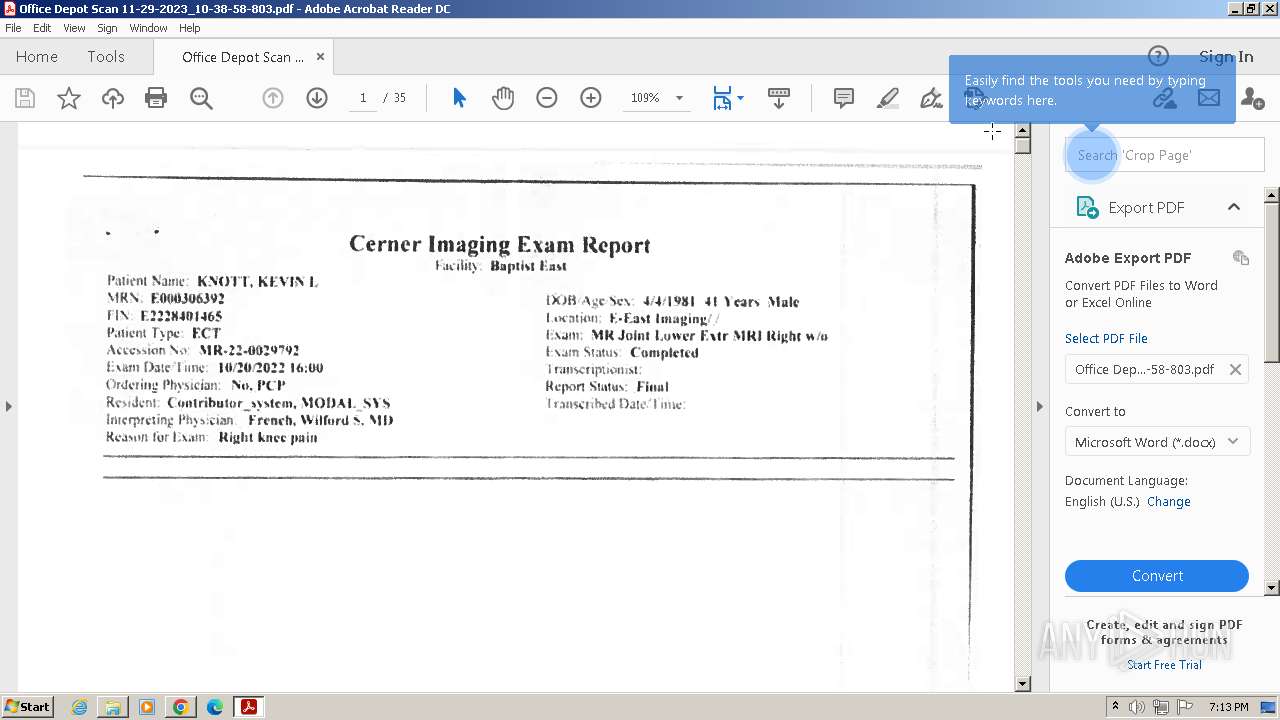Open find text magnifier icon
Image resolution: width=1280 pixels, height=720 pixels.
point(201,98)
